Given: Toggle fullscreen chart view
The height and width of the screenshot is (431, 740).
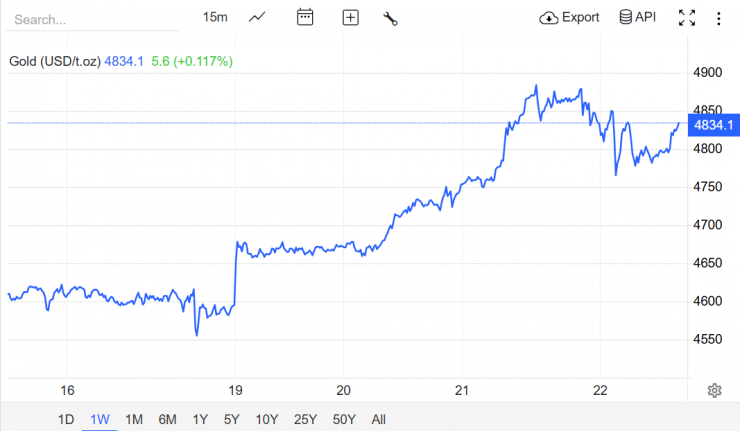Looking at the screenshot, I should [687, 17].
